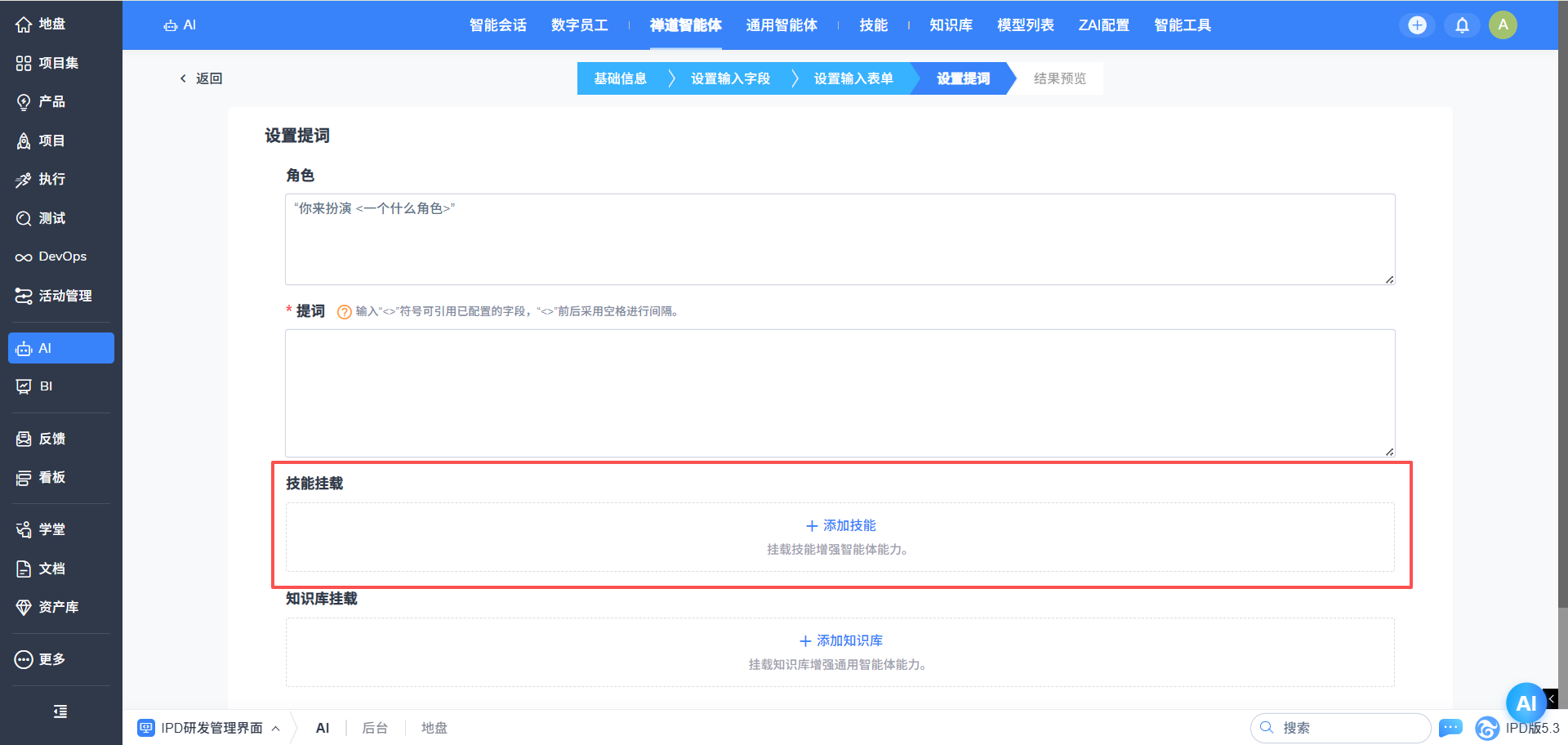Viewport: 1568px width, 745px height.
Task: Switch to 数字员工 tab
Action: [580, 25]
